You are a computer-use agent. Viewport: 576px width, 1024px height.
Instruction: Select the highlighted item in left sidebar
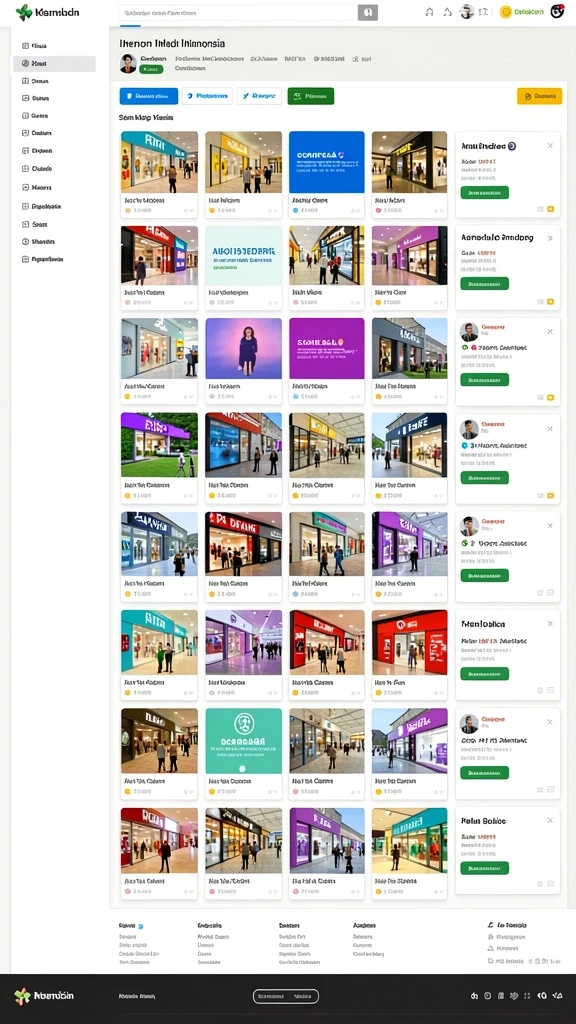pyautogui.click(x=54, y=63)
